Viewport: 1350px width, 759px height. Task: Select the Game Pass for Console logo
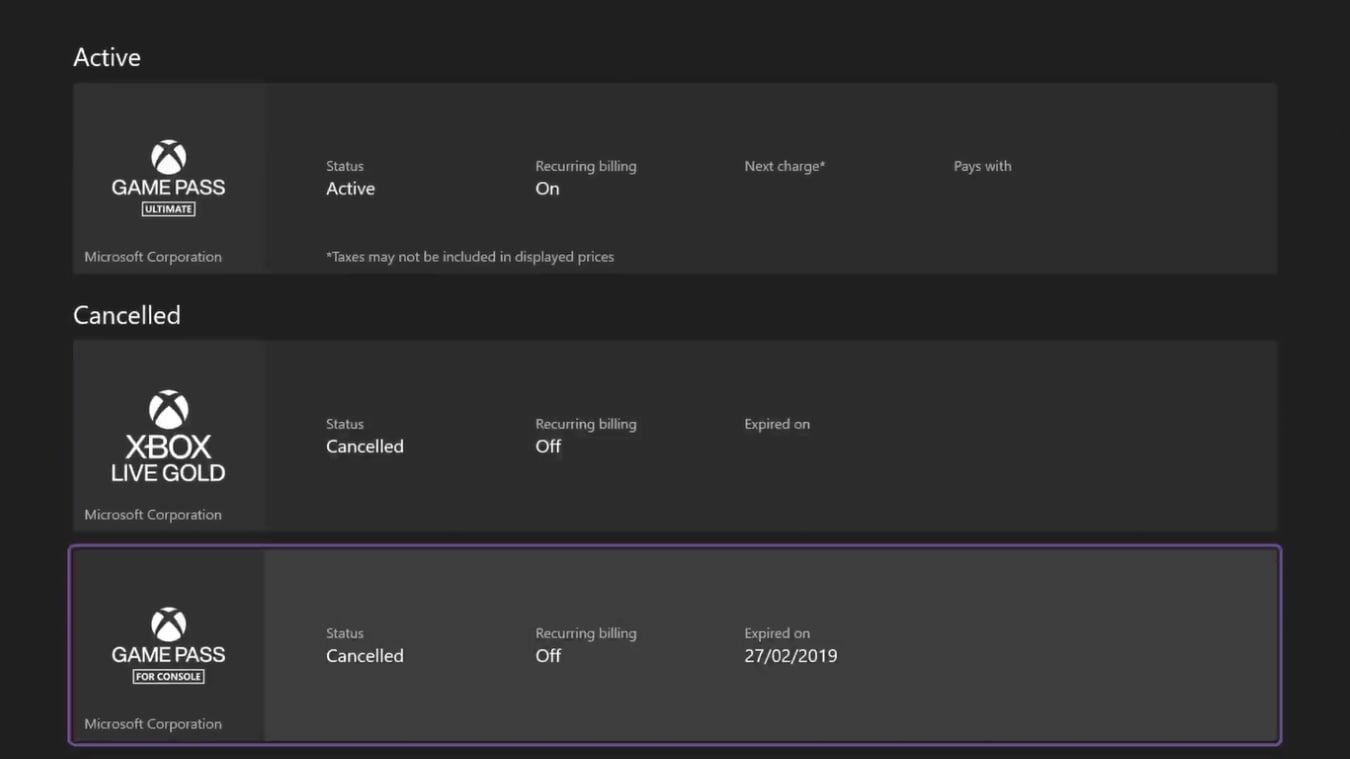[168, 646]
